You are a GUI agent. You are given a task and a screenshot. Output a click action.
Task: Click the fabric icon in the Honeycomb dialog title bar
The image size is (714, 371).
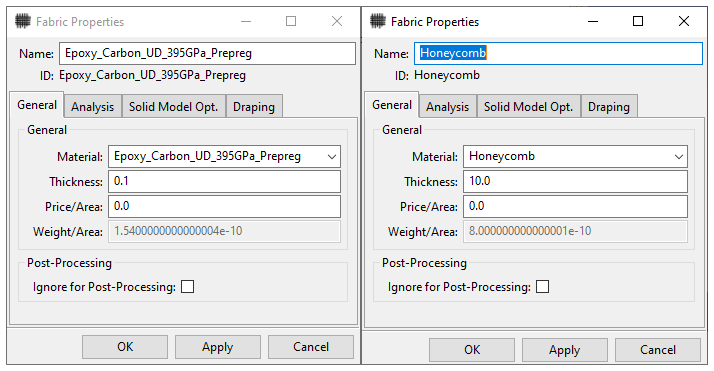click(x=377, y=21)
